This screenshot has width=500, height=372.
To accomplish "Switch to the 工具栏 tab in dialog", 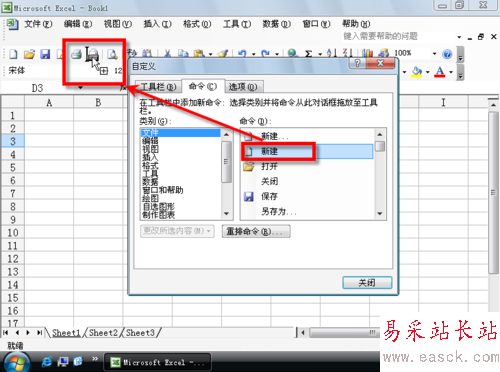I will (158, 87).
